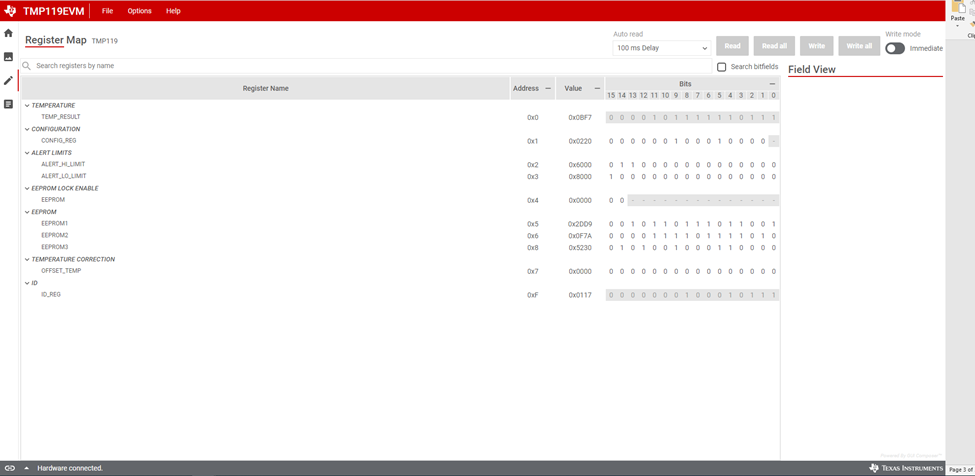
Task: Collapse the Address column minus icon
Action: click(x=548, y=88)
